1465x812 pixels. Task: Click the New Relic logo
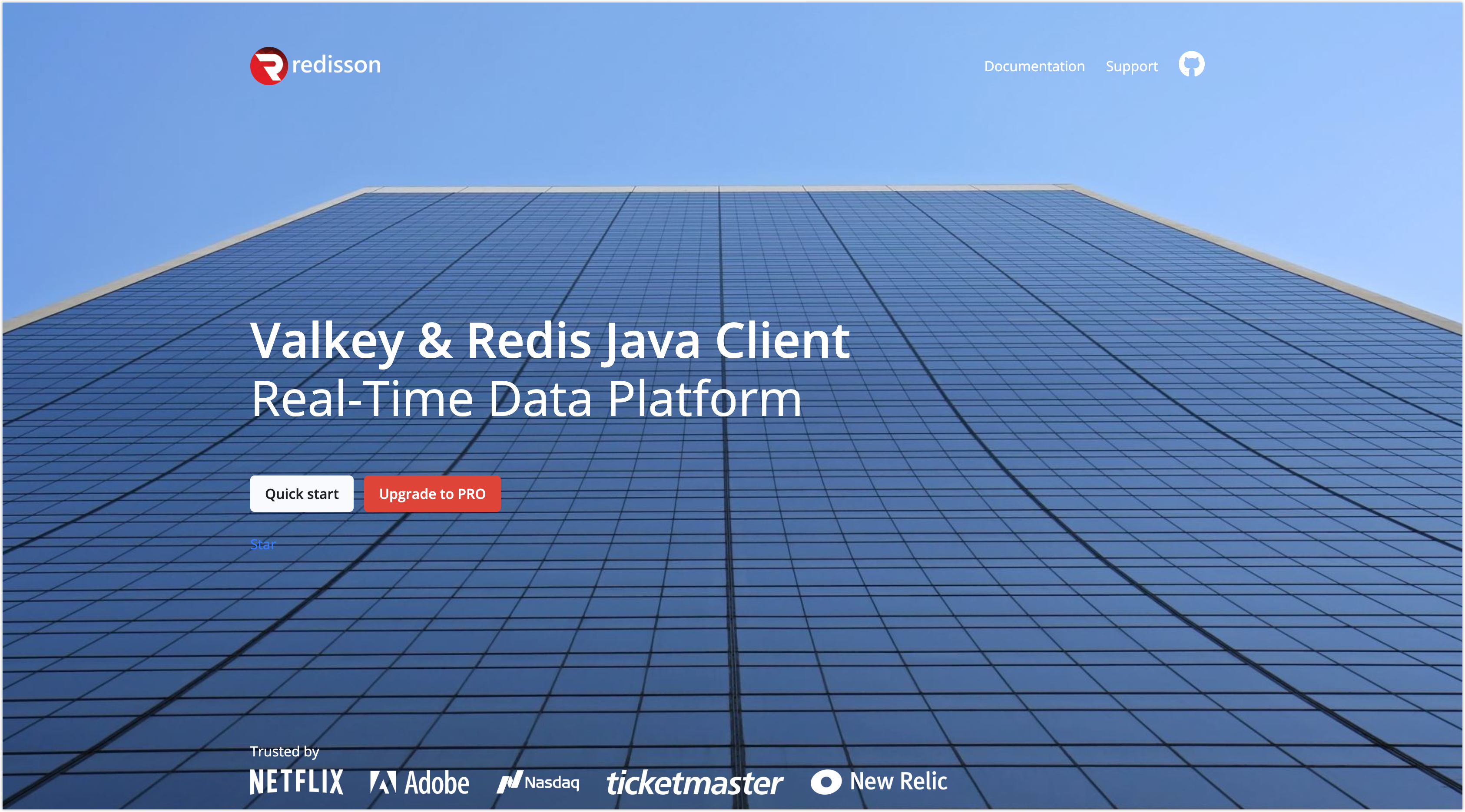click(x=879, y=782)
